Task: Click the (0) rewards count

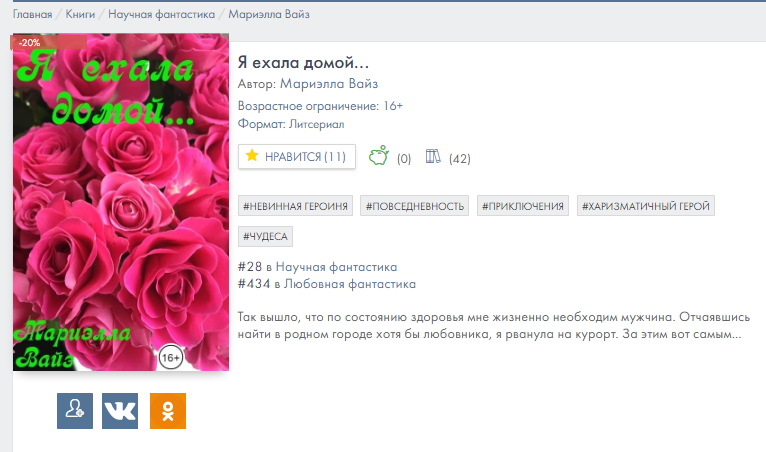Action: click(404, 159)
